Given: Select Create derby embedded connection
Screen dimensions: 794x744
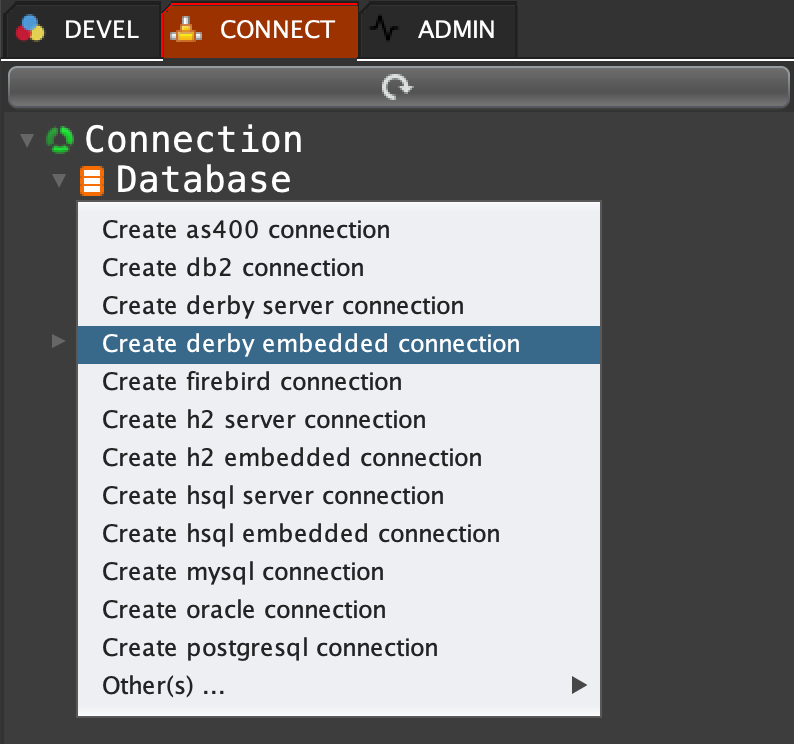Looking at the screenshot, I should click(x=311, y=344).
